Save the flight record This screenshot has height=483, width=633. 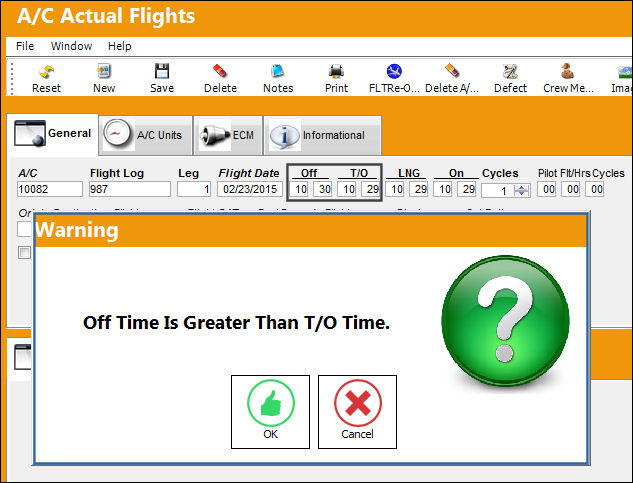click(162, 78)
